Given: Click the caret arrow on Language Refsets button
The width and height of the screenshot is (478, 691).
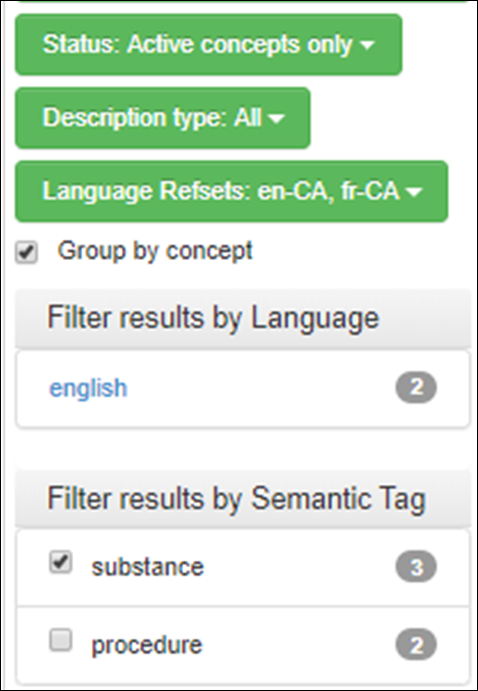Looking at the screenshot, I should (x=415, y=192).
